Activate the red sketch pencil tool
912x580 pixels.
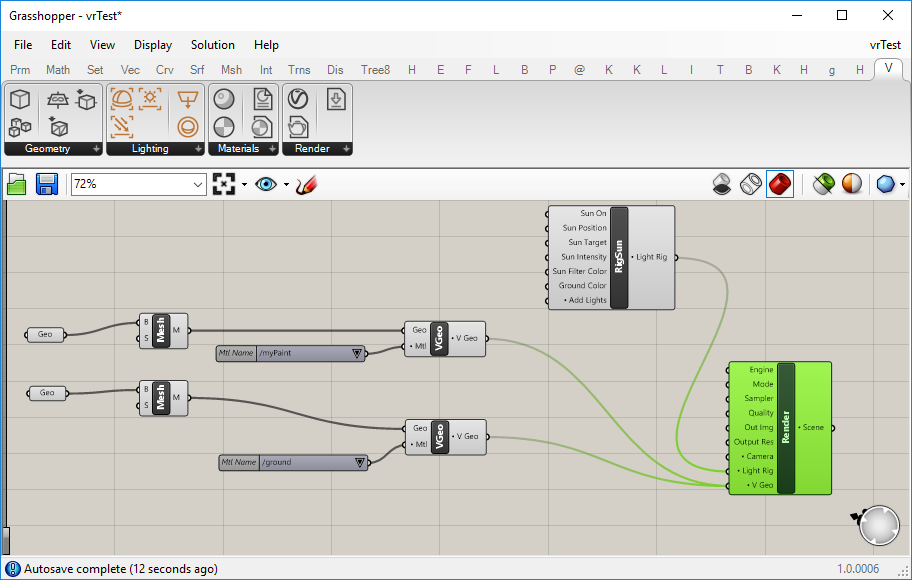coord(307,184)
